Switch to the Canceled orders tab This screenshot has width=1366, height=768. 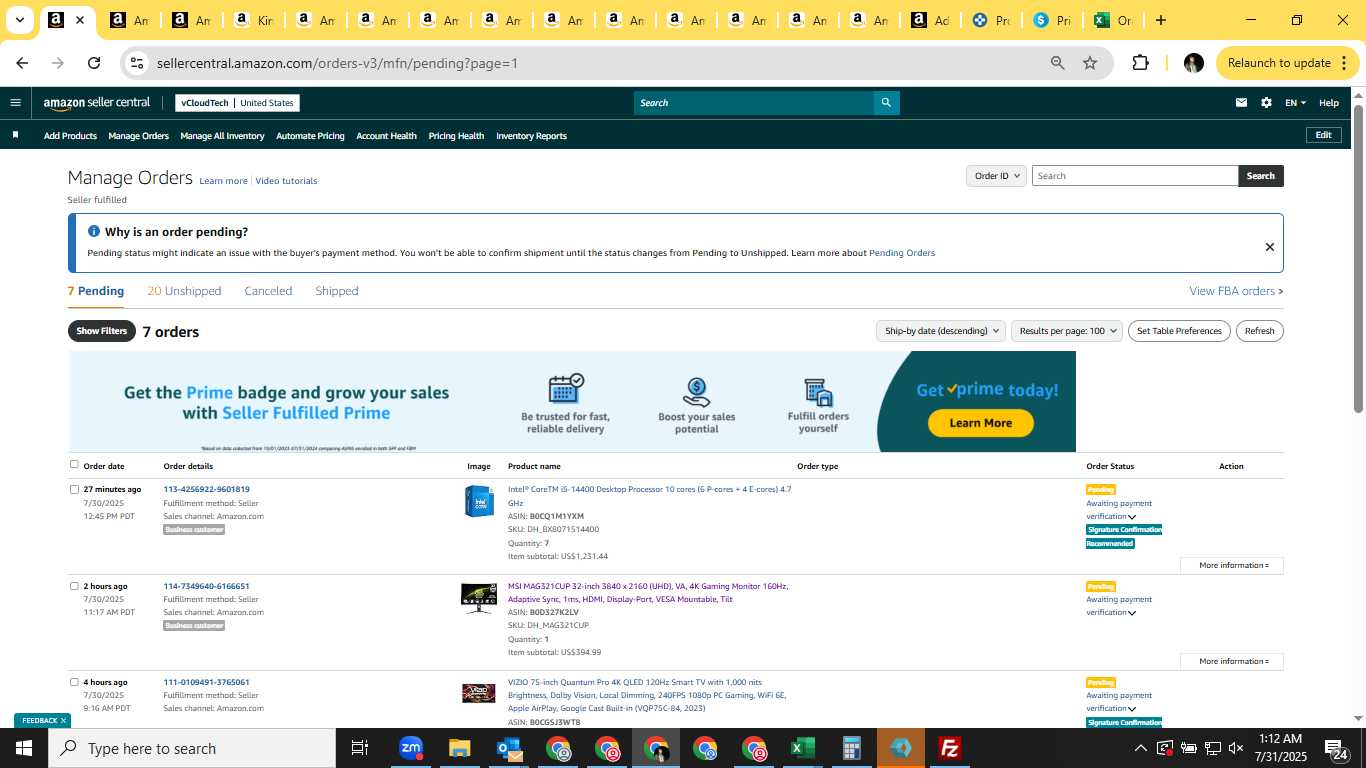point(268,291)
